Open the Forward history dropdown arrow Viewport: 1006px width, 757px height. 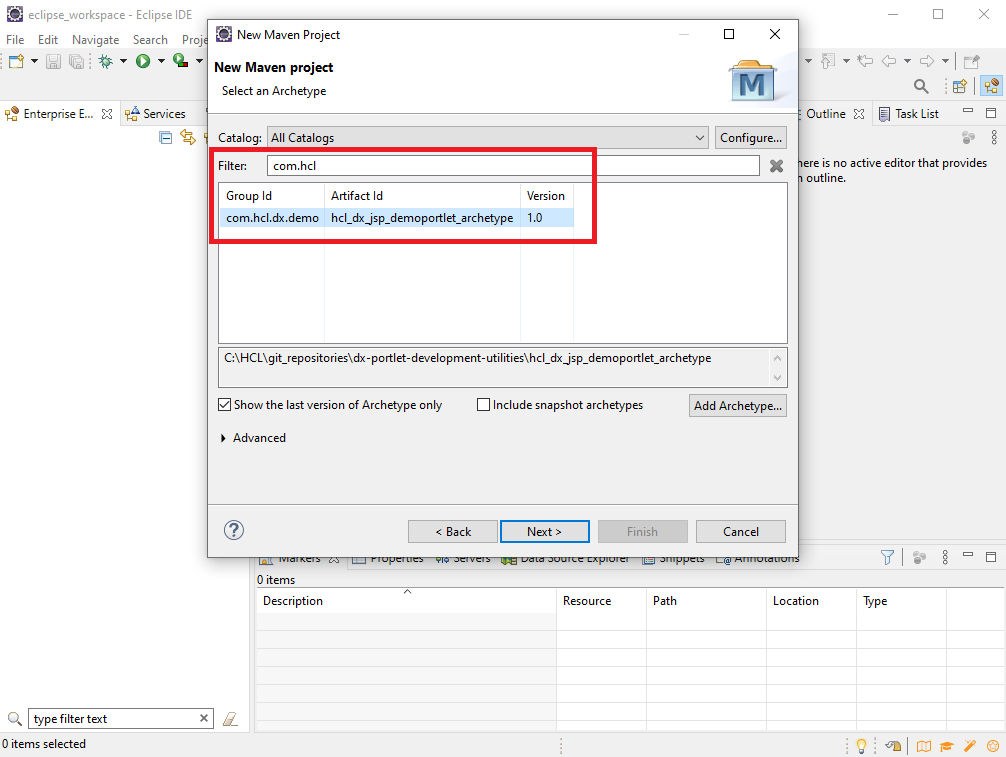(x=945, y=62)
